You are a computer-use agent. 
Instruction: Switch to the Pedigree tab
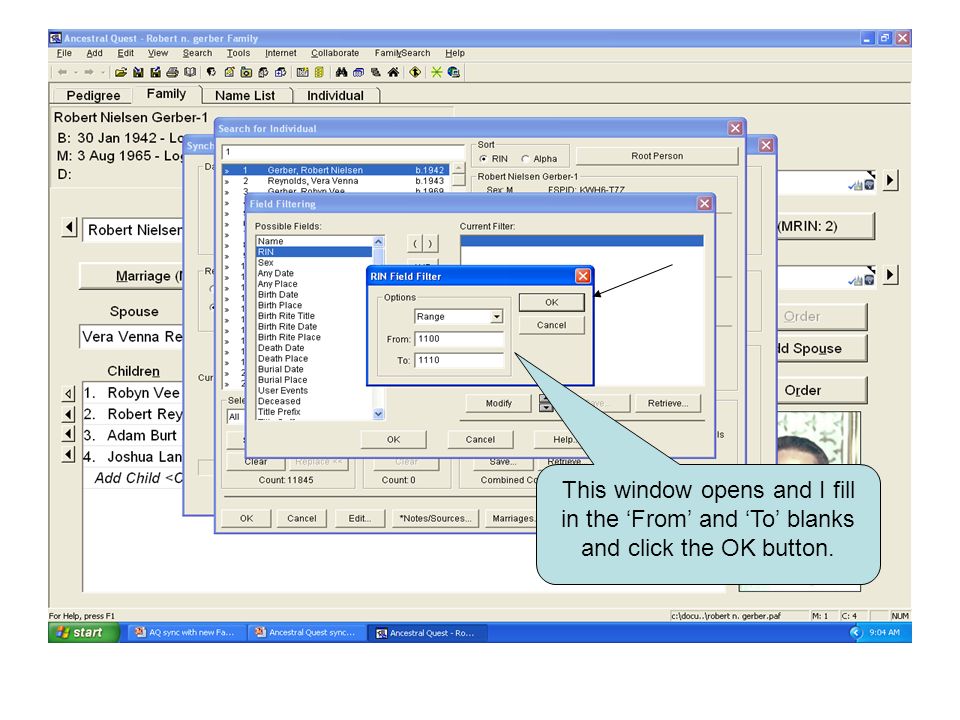[93, 96]
